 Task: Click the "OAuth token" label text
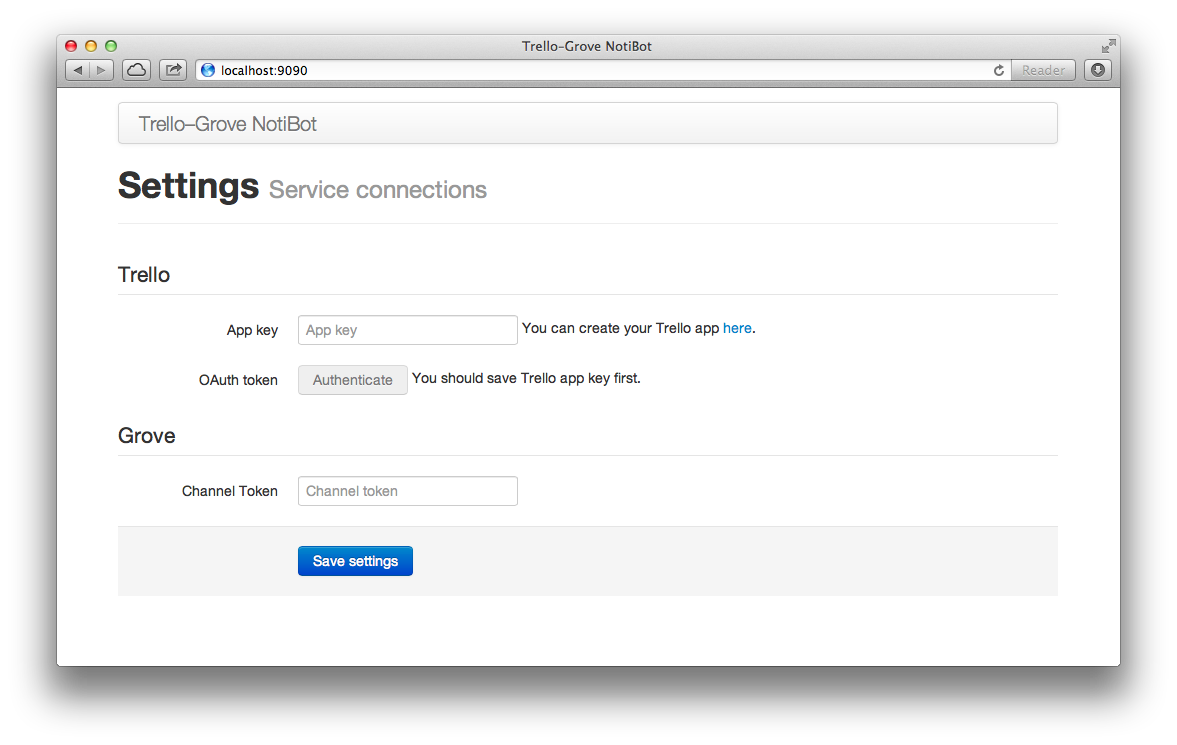pyautogui.click(x=238, y=380)
